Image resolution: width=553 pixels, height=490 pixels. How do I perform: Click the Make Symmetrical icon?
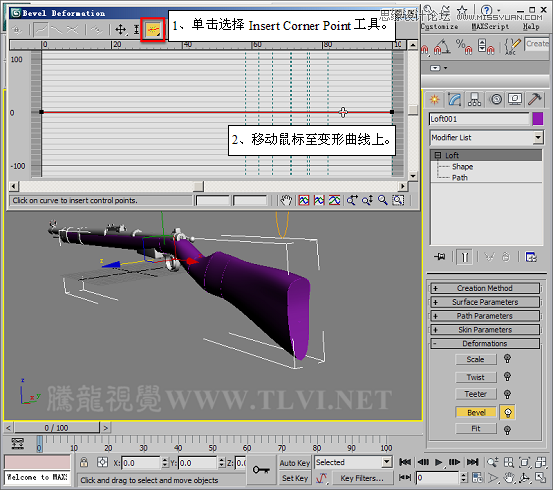(x=17, y=30)
